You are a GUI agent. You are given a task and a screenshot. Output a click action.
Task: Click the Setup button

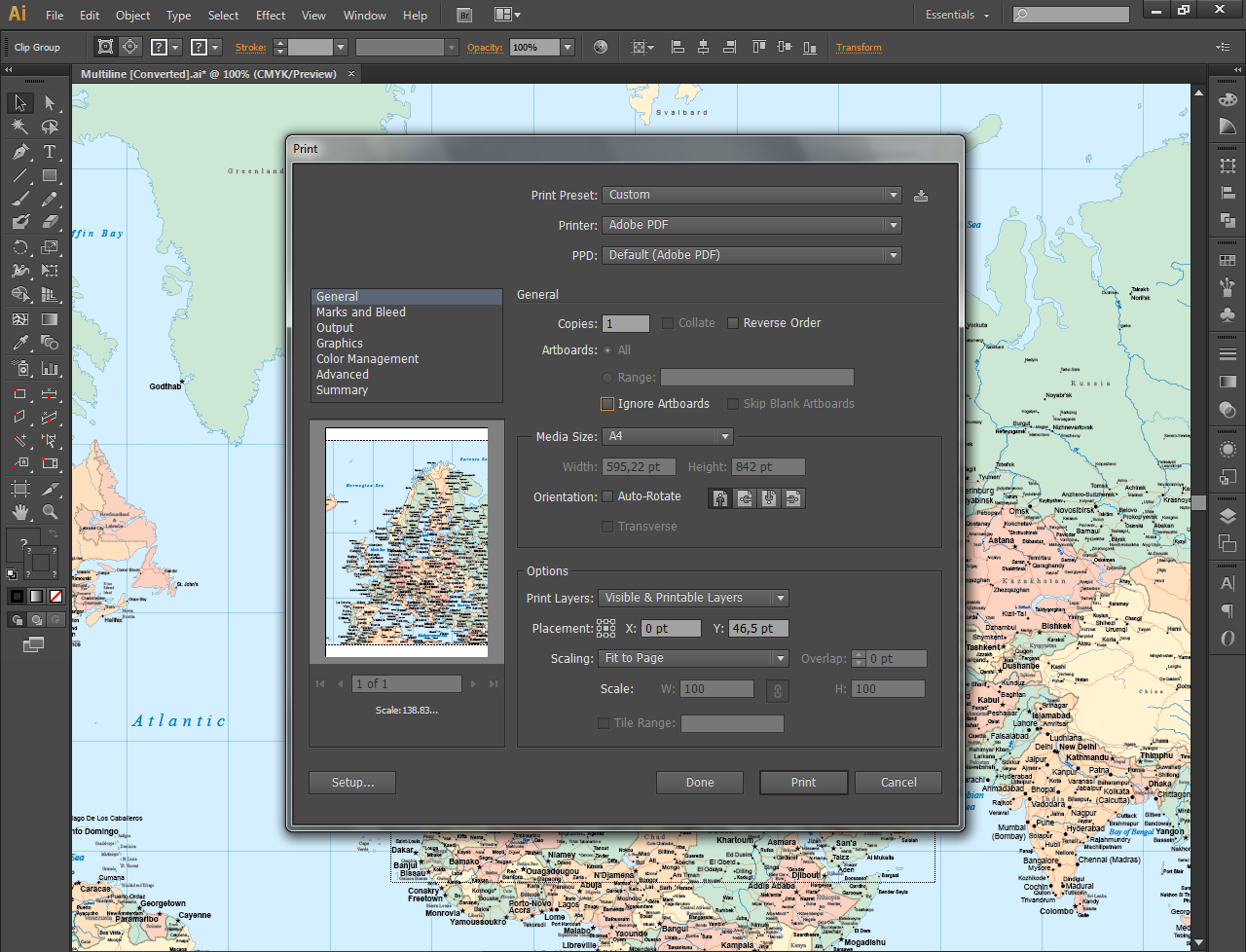[x=351, y=782]
